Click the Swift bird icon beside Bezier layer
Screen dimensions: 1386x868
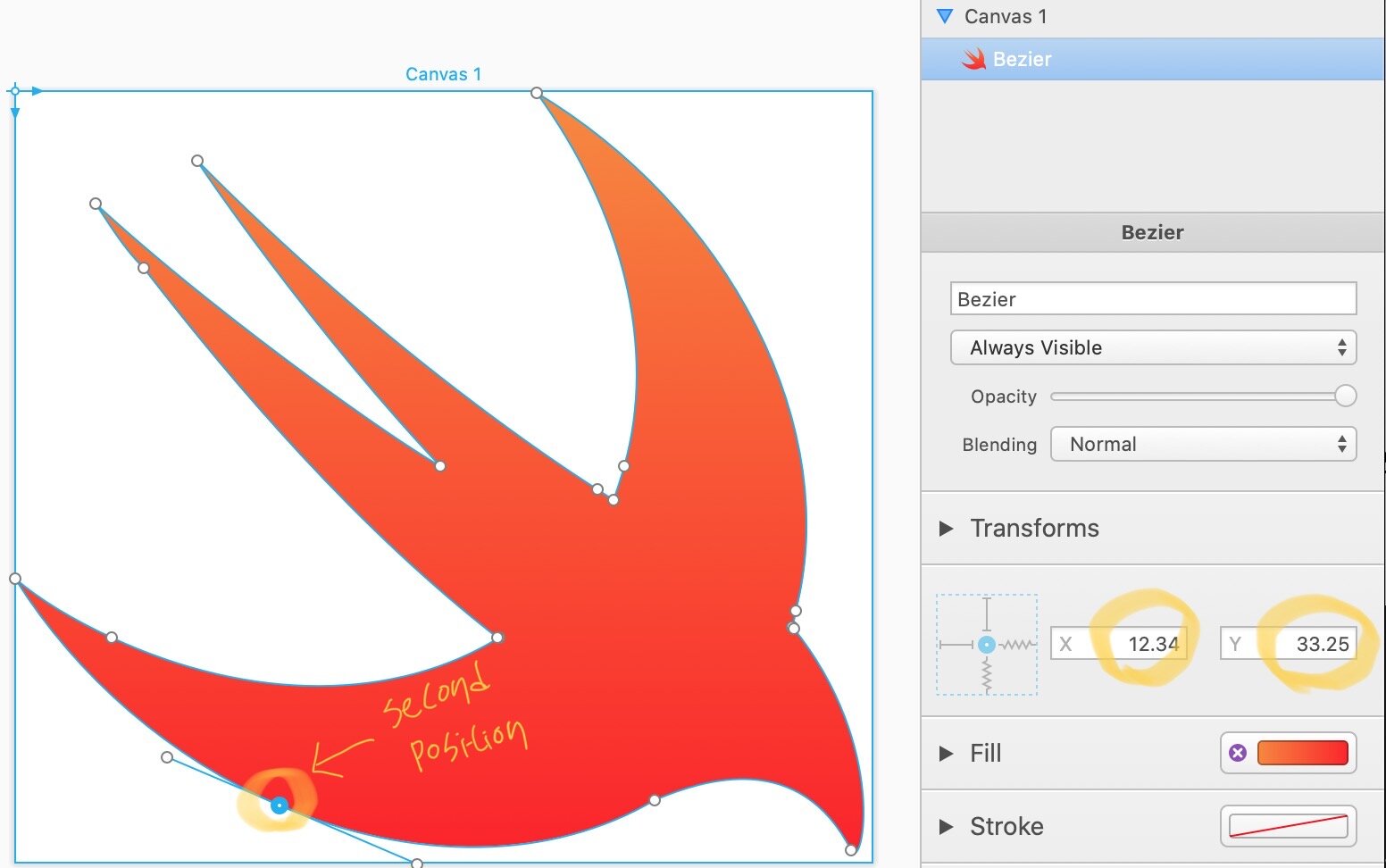(x=973, y=60)
